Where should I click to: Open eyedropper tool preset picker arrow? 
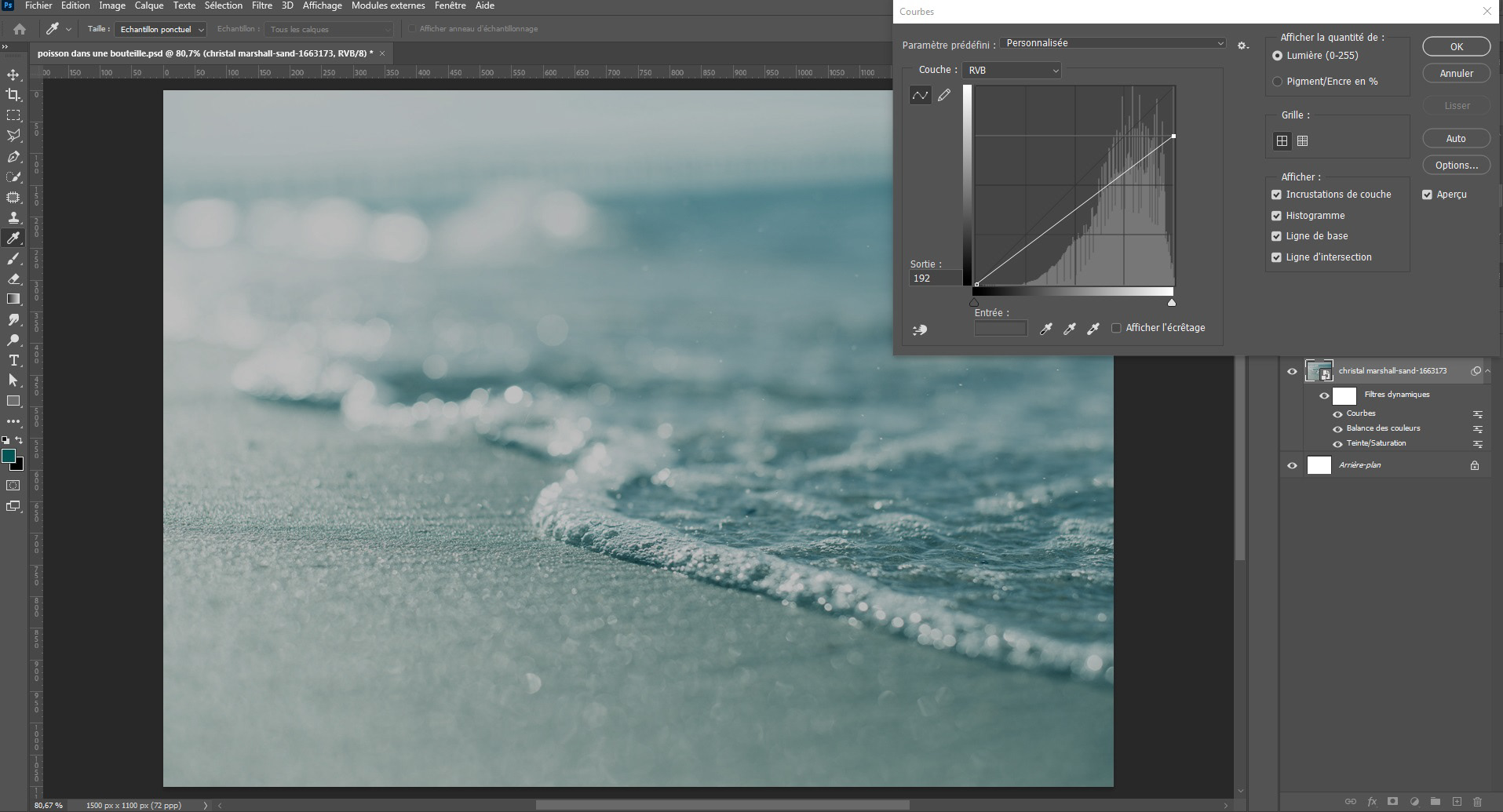click(x=68, y=29)
